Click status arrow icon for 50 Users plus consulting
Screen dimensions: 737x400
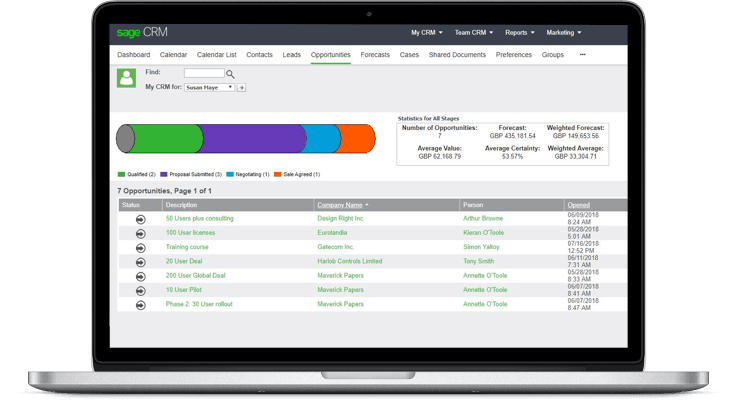(x=140, y=218)
